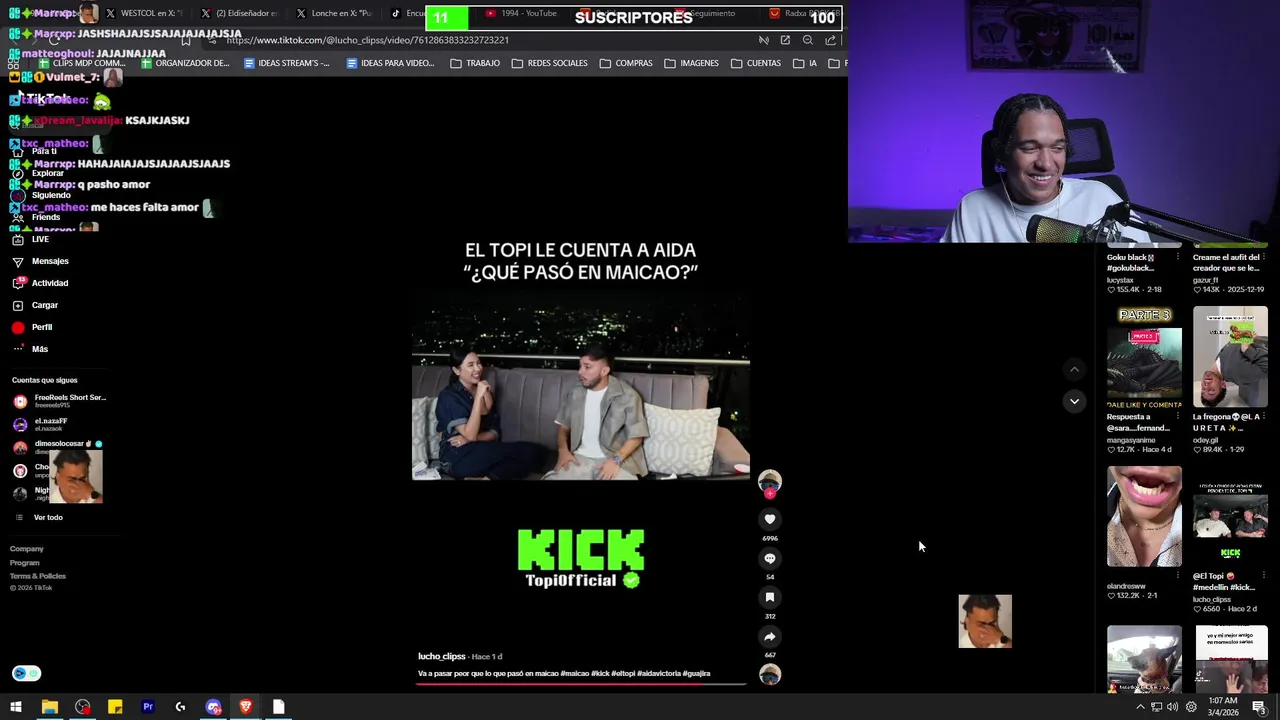Open the Program footer link

(25, 563)
